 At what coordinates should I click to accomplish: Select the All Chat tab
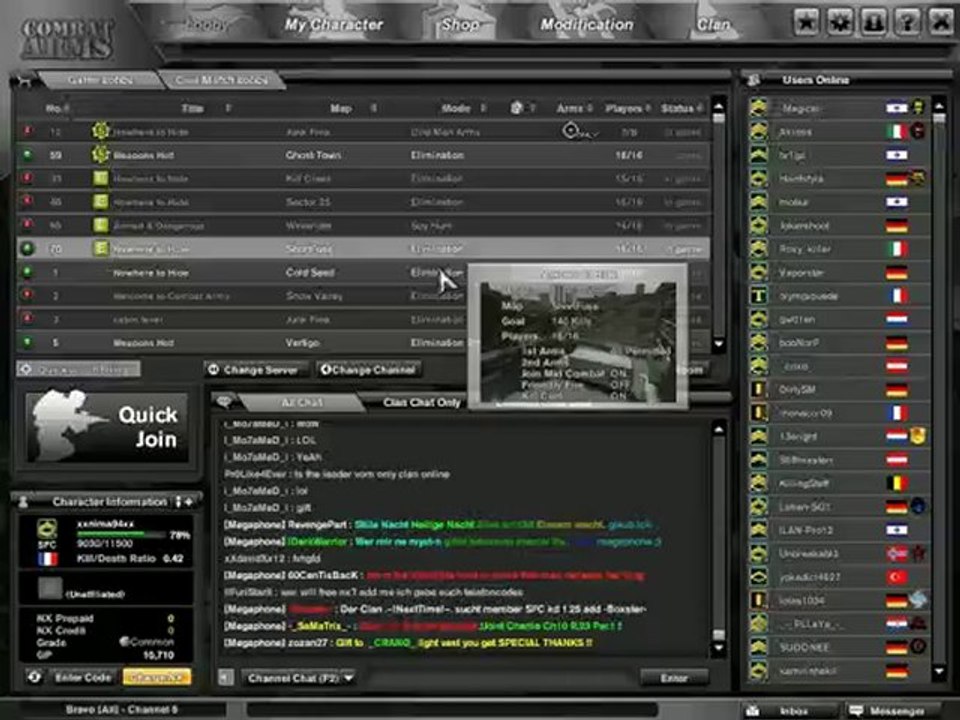pyautogui.click(x=302, y=402)
